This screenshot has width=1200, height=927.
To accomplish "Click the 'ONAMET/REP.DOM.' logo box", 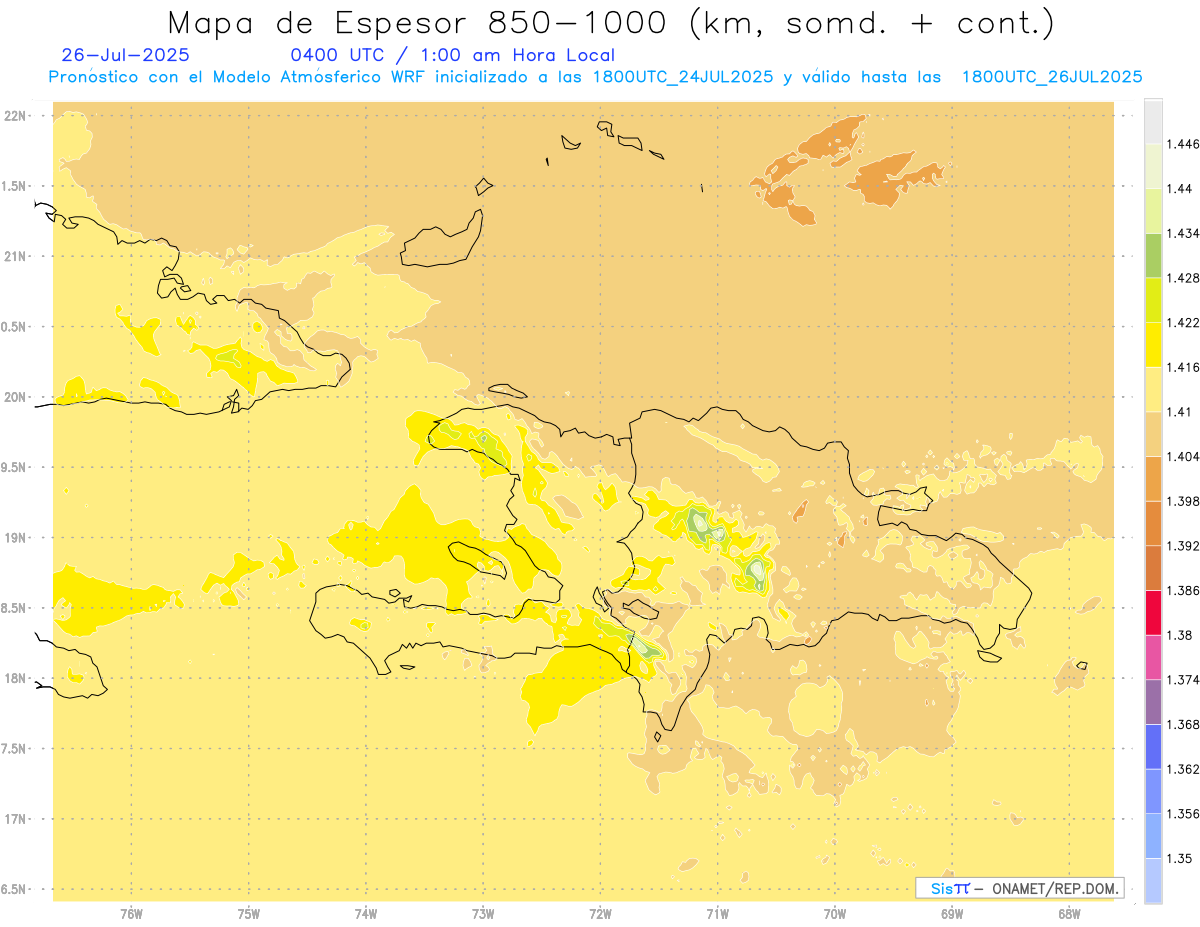I will pyautogui.click(x=1020, y=888).
